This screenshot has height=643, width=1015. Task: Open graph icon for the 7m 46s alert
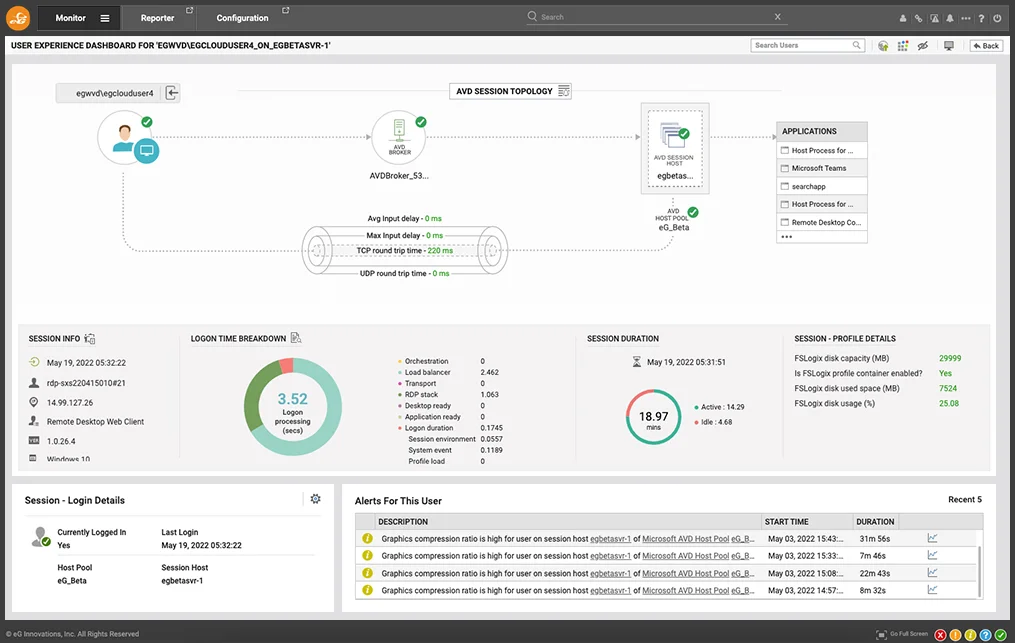[932, 555]
